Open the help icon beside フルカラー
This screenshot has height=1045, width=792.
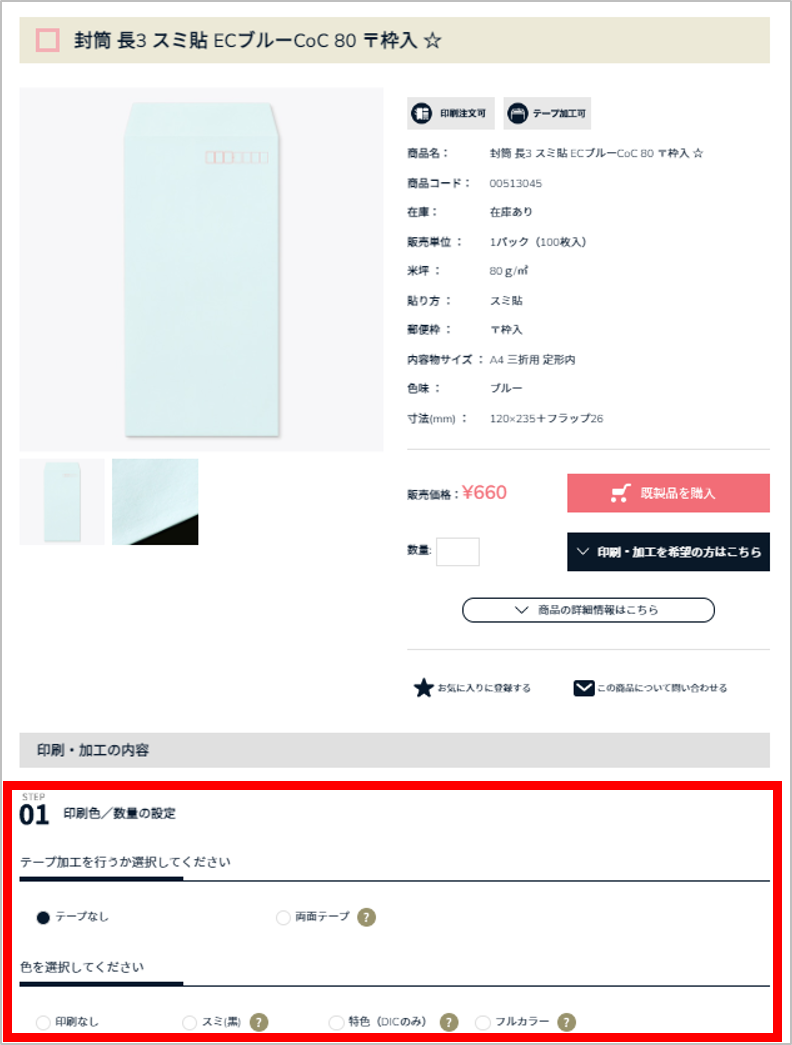567,1022
